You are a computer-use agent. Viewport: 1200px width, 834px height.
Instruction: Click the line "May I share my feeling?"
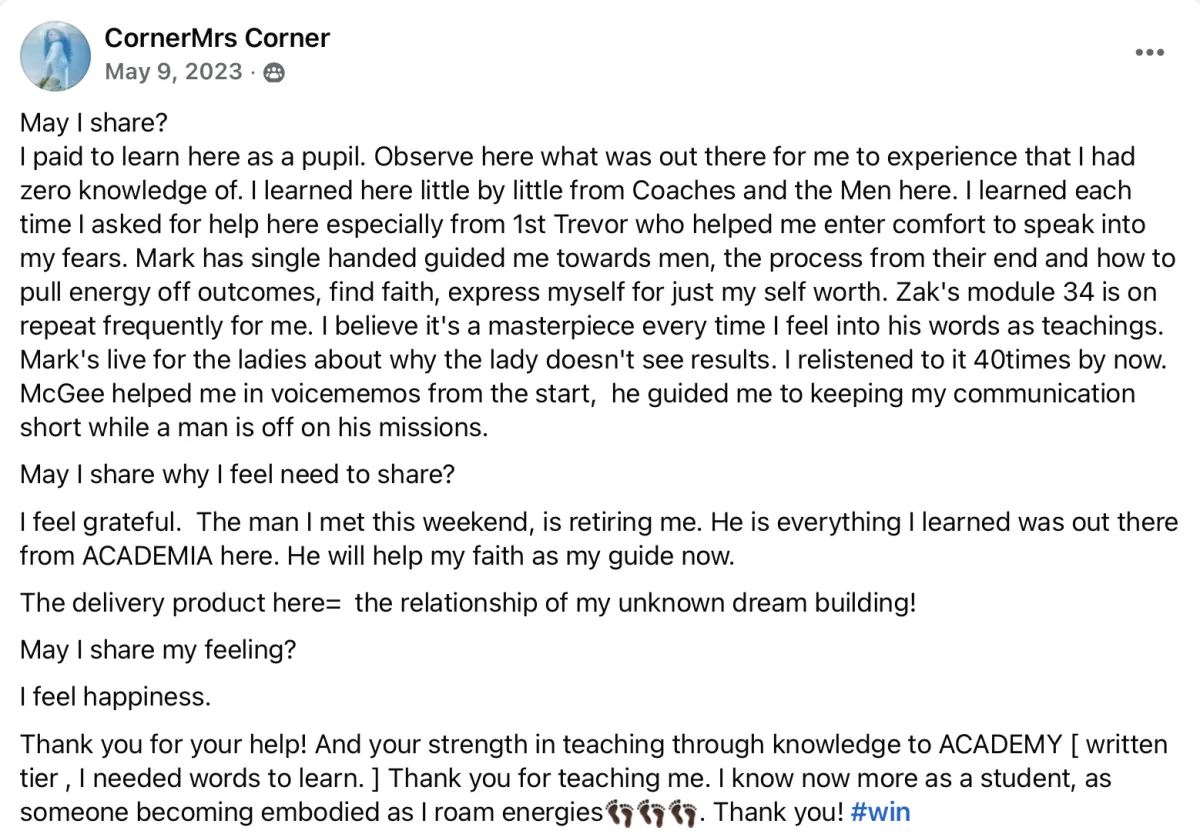(x=158, y=649)
